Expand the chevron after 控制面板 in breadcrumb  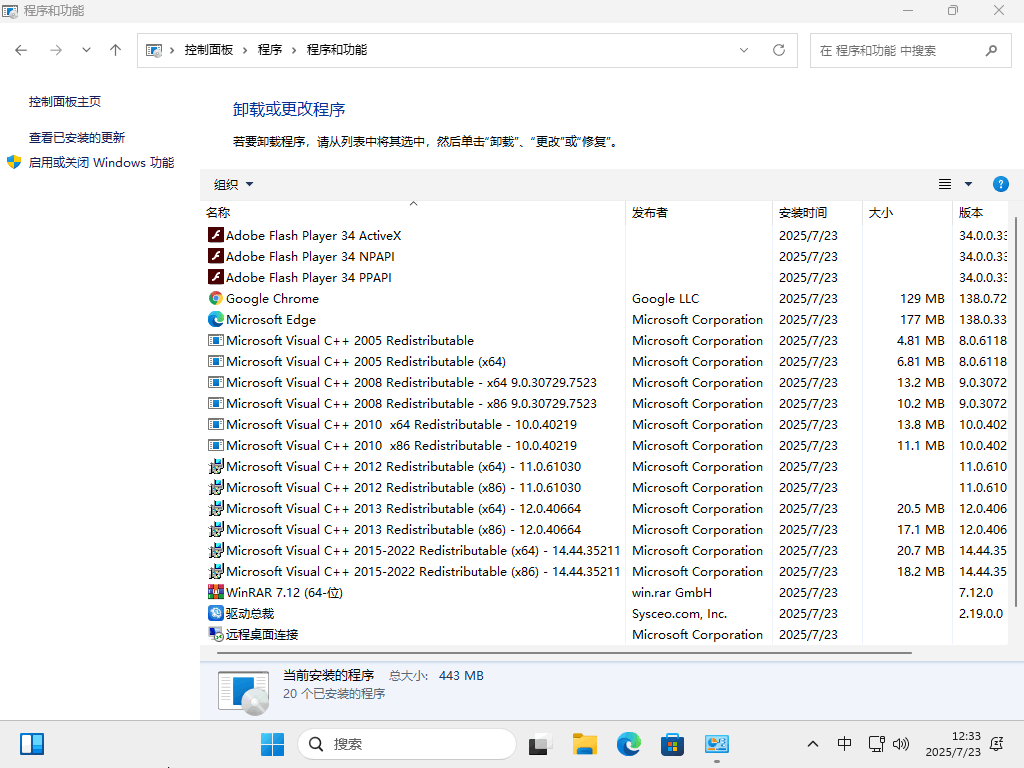click(245, 50)
